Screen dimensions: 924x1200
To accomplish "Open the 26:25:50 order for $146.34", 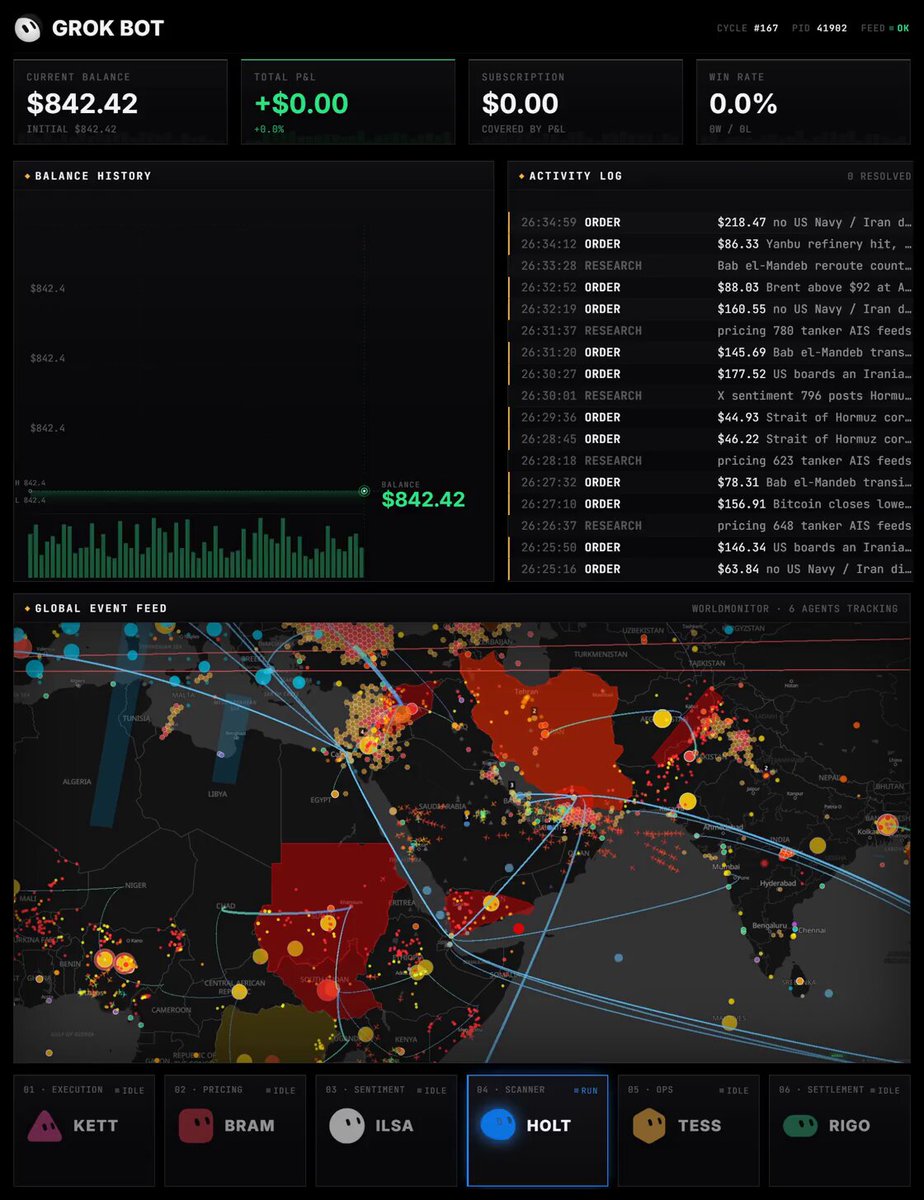I will [710, 547].
